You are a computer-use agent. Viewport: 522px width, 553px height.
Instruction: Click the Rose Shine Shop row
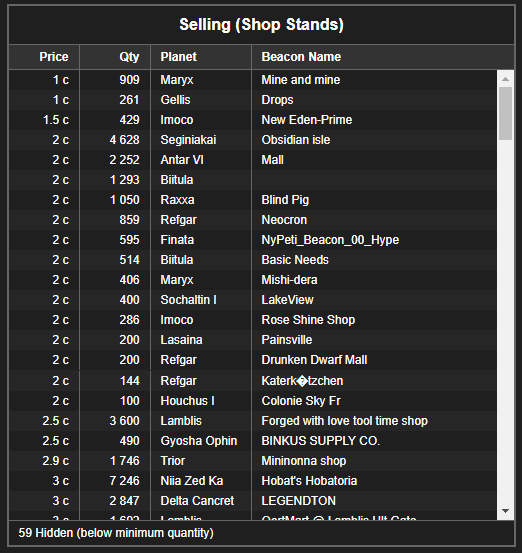click(253, 320)
